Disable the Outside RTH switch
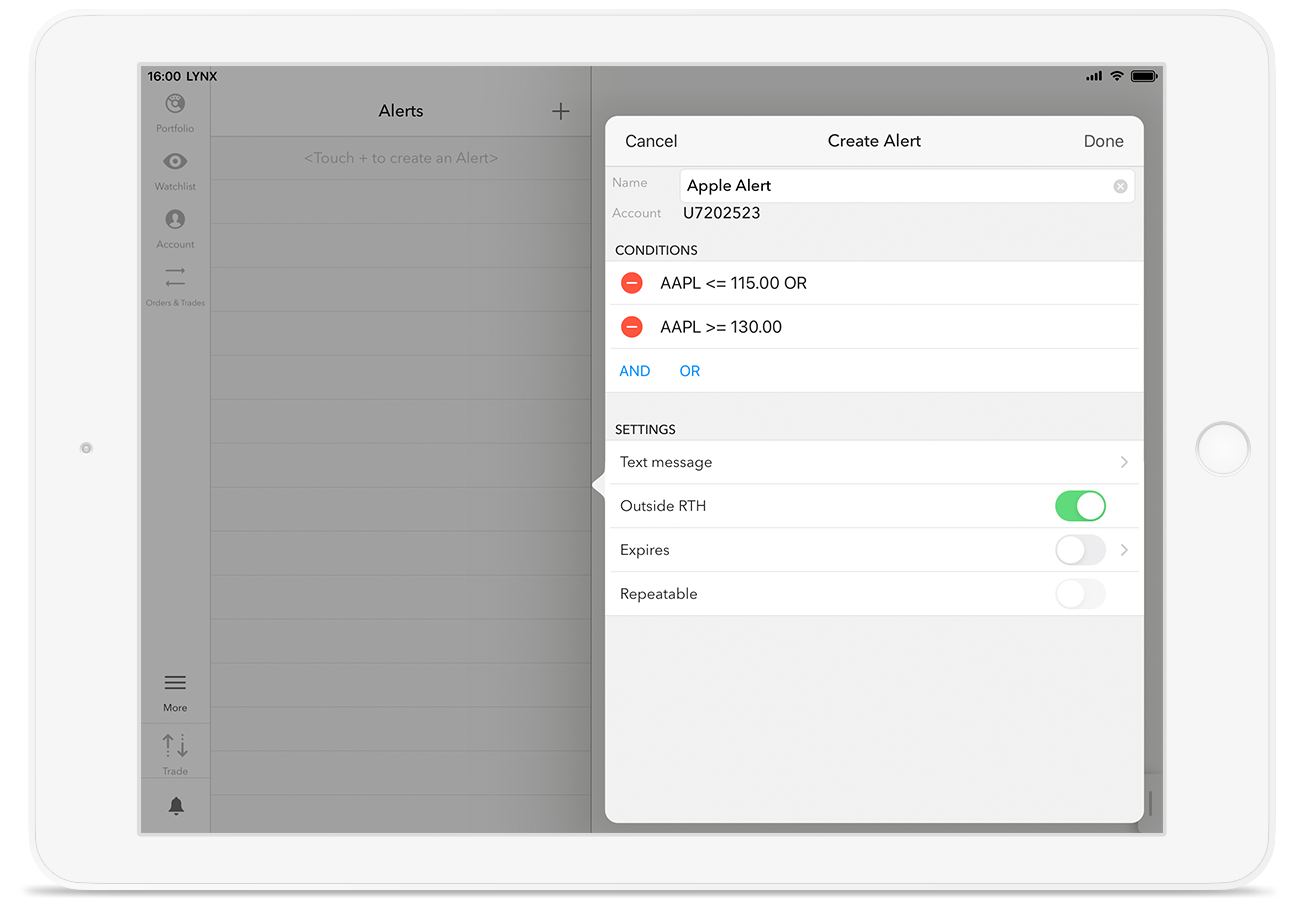 point(1080,506)
